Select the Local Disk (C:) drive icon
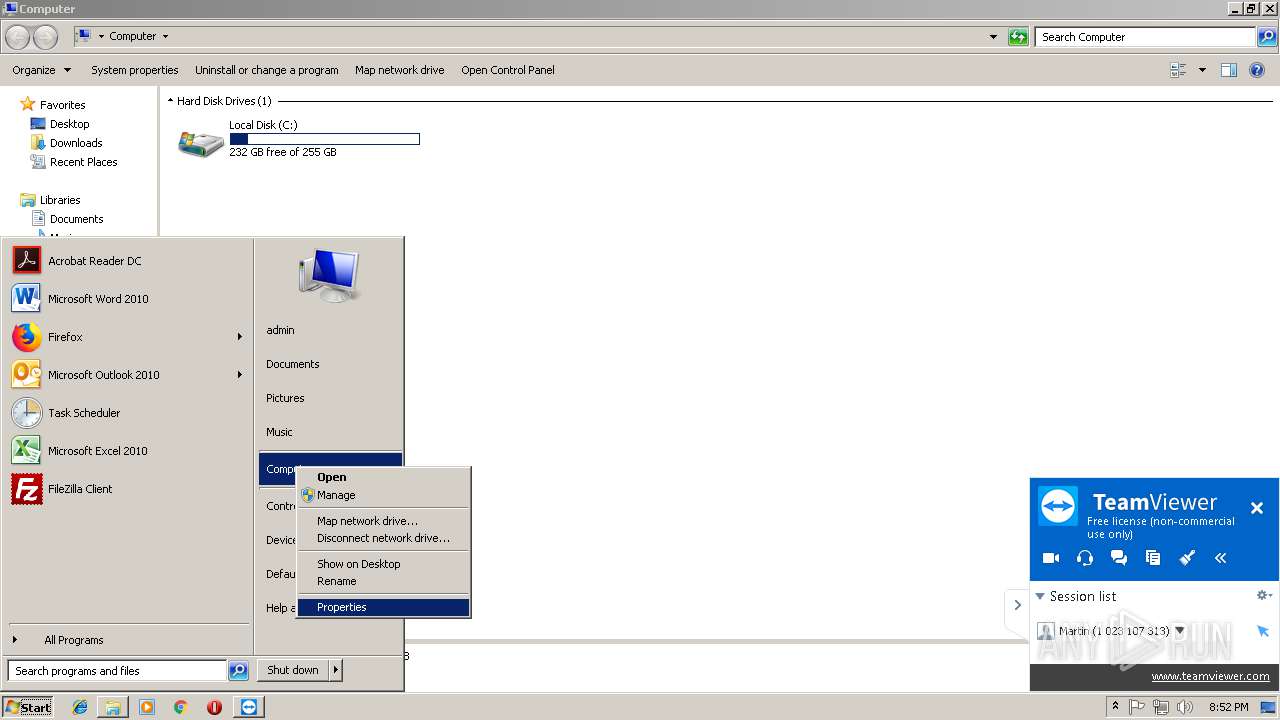Viewport: 1280px width, 720px height. click(201, 143)
